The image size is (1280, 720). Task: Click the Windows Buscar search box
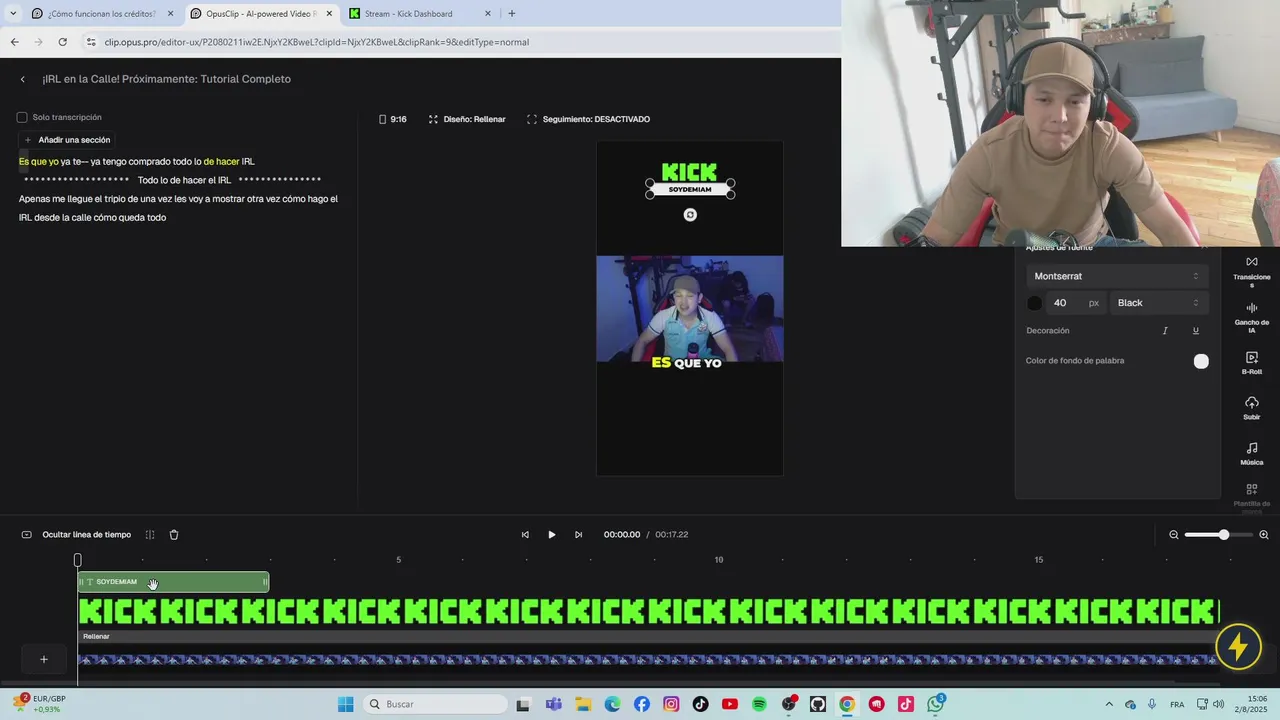[433, 704]
